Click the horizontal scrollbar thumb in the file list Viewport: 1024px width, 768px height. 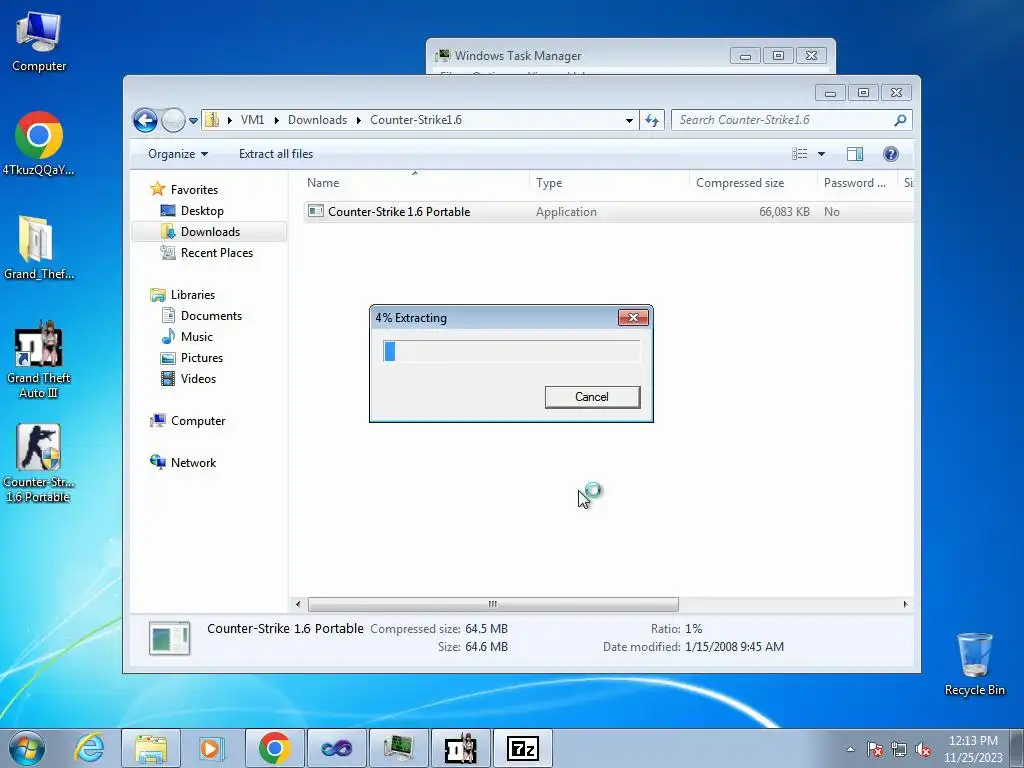(493, 604)
